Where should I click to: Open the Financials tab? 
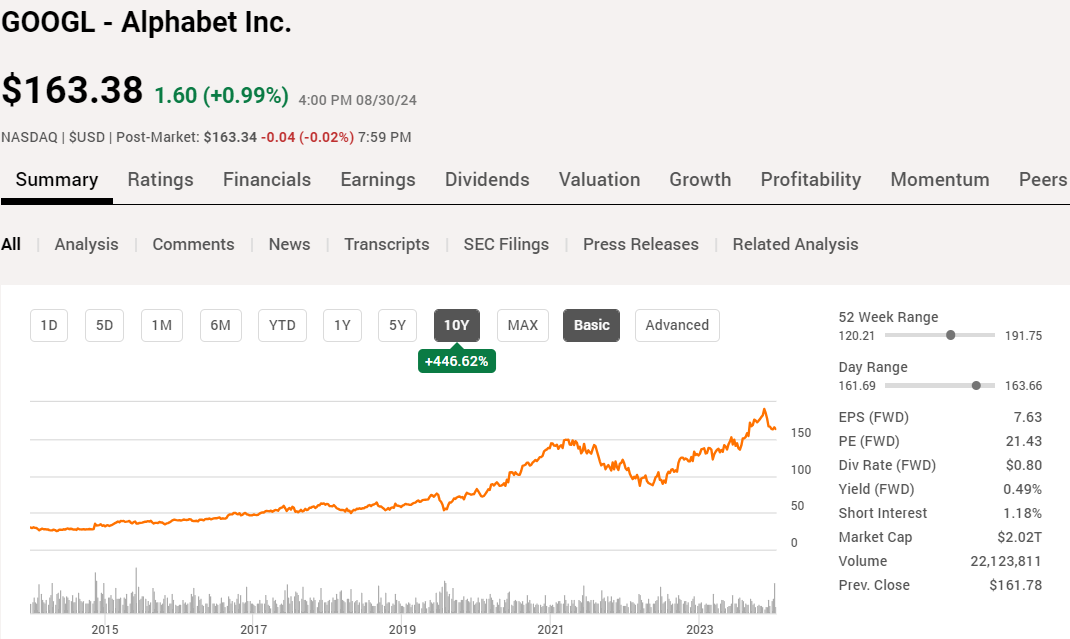(x=267, y=180)
